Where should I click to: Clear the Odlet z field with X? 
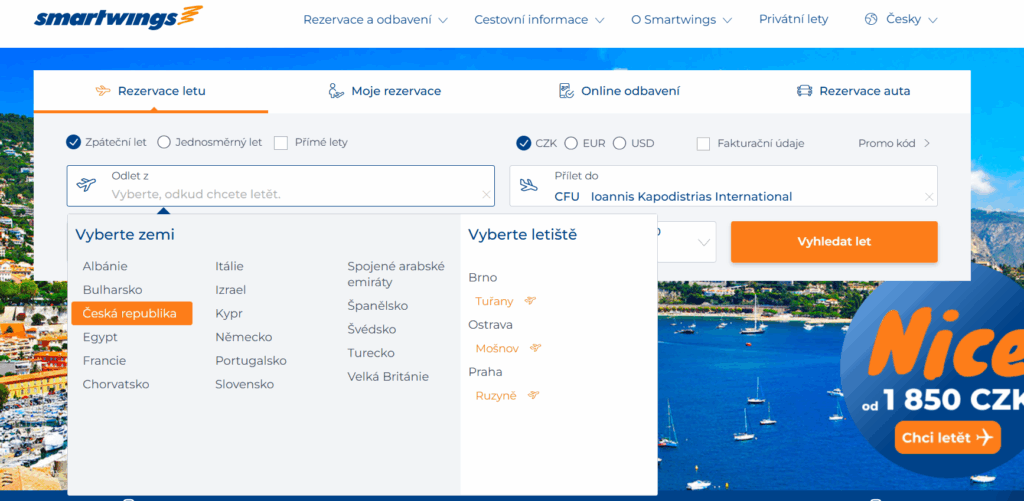click(x=486, y=195)
